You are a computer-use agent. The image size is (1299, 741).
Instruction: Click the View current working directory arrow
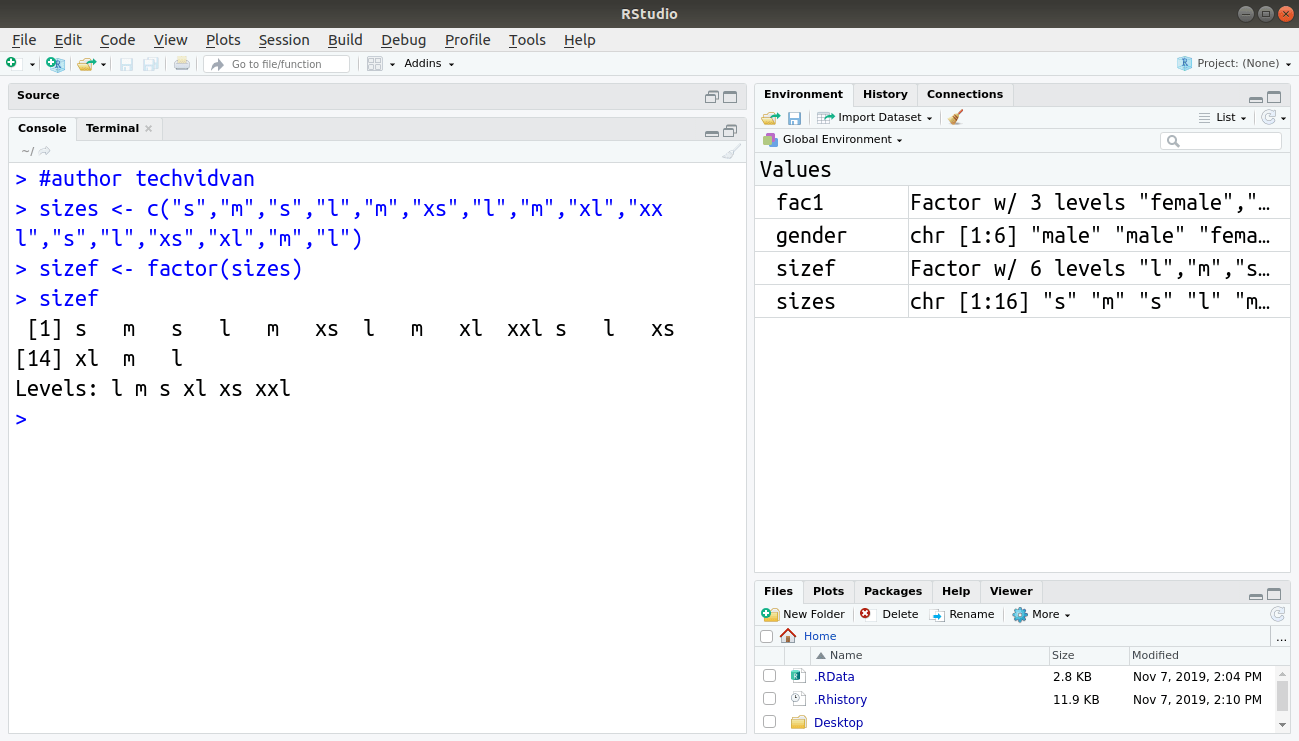pyautogui.click(x=44, y=151)
